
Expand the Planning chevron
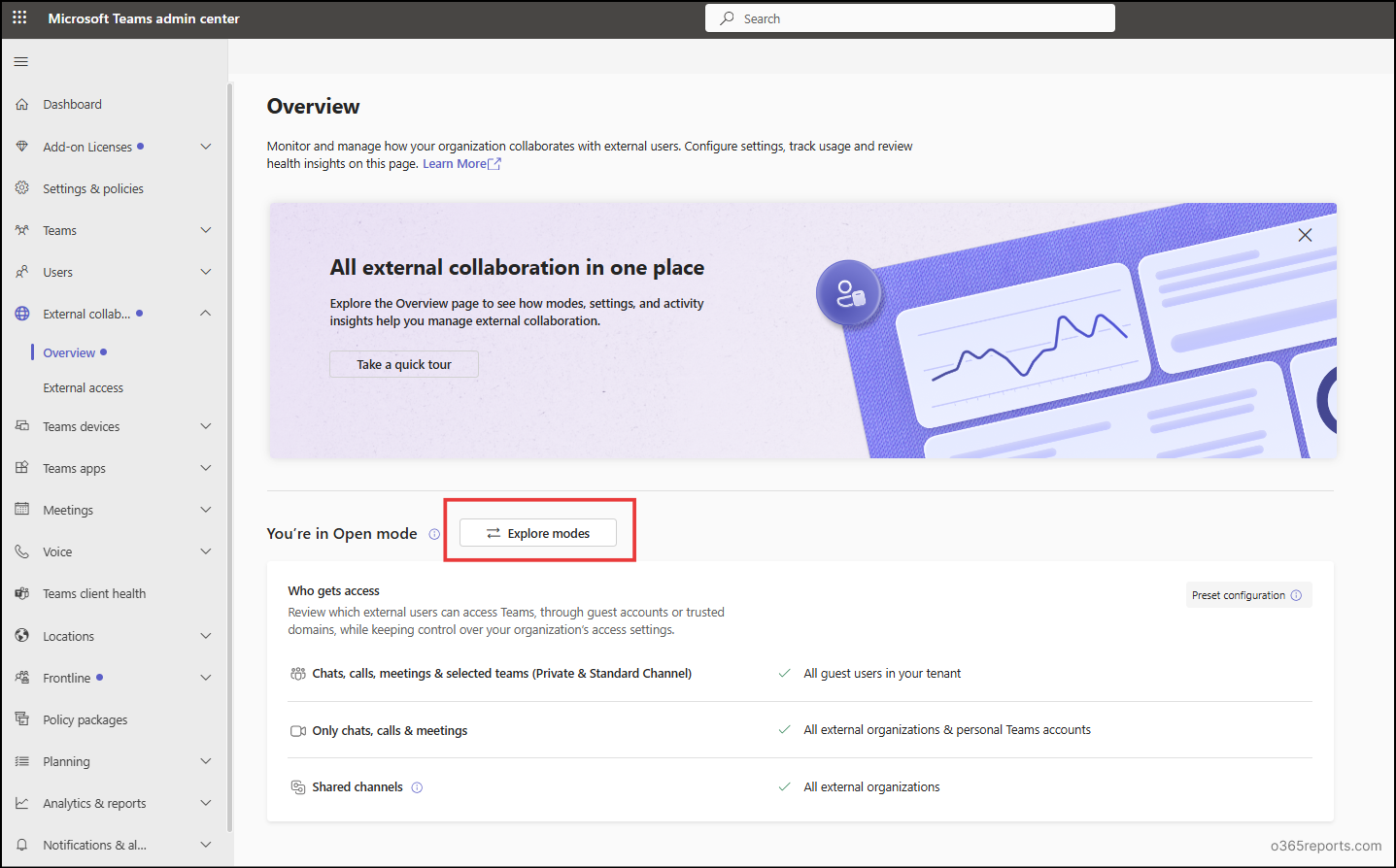click(206, 761)
